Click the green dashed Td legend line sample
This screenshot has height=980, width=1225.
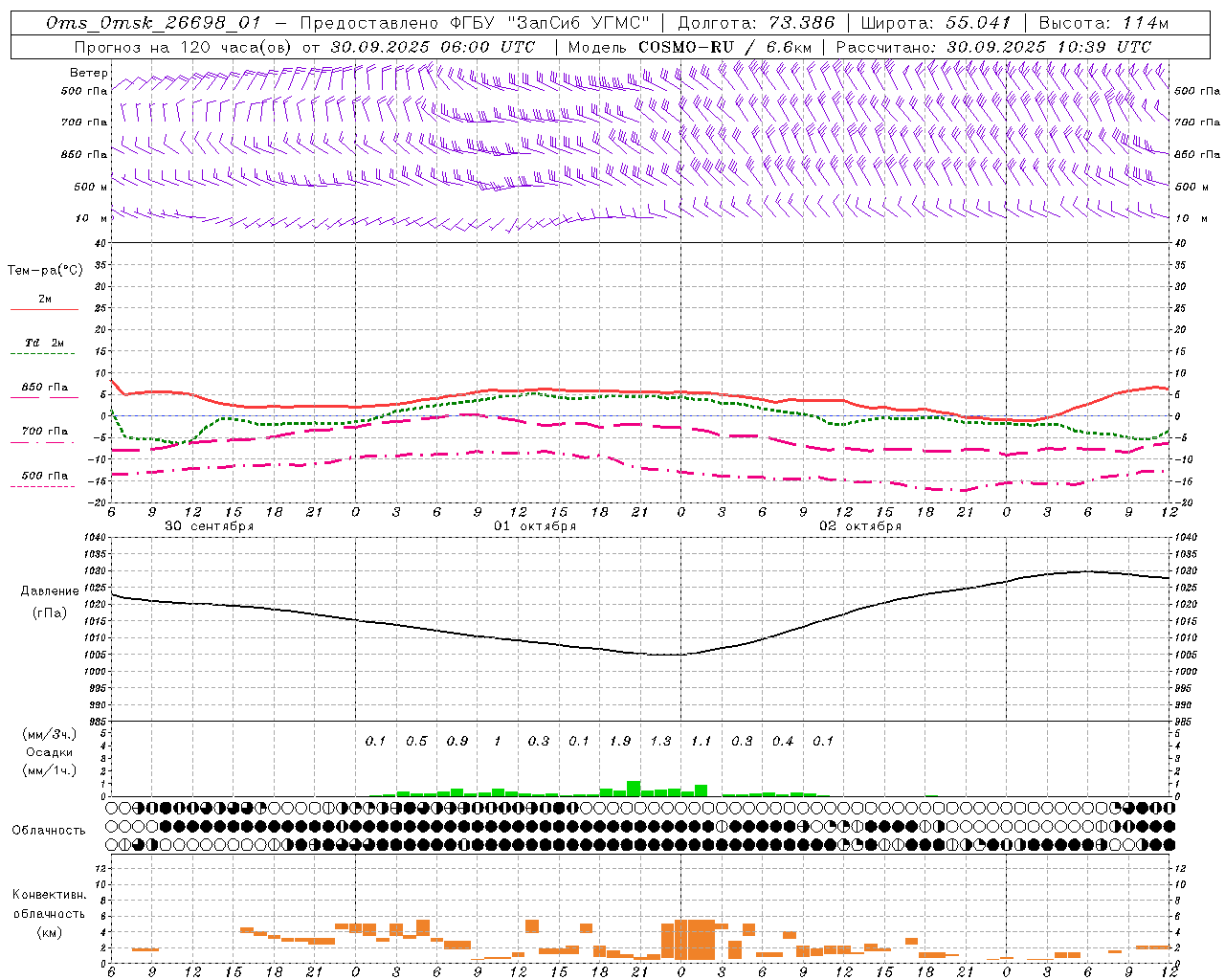pos(43,354)
